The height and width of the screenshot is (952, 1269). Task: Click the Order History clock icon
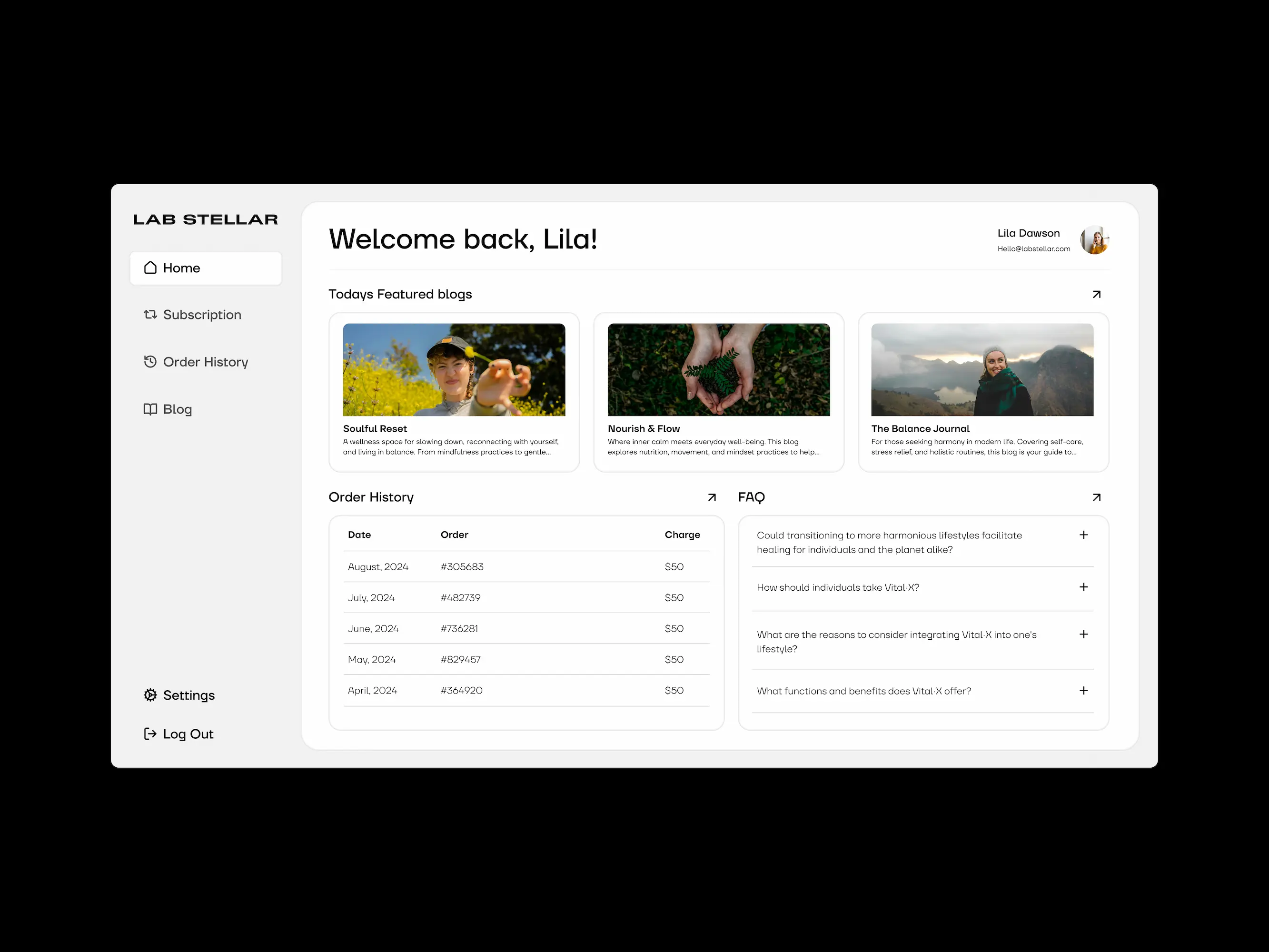(x=150, y=361)
